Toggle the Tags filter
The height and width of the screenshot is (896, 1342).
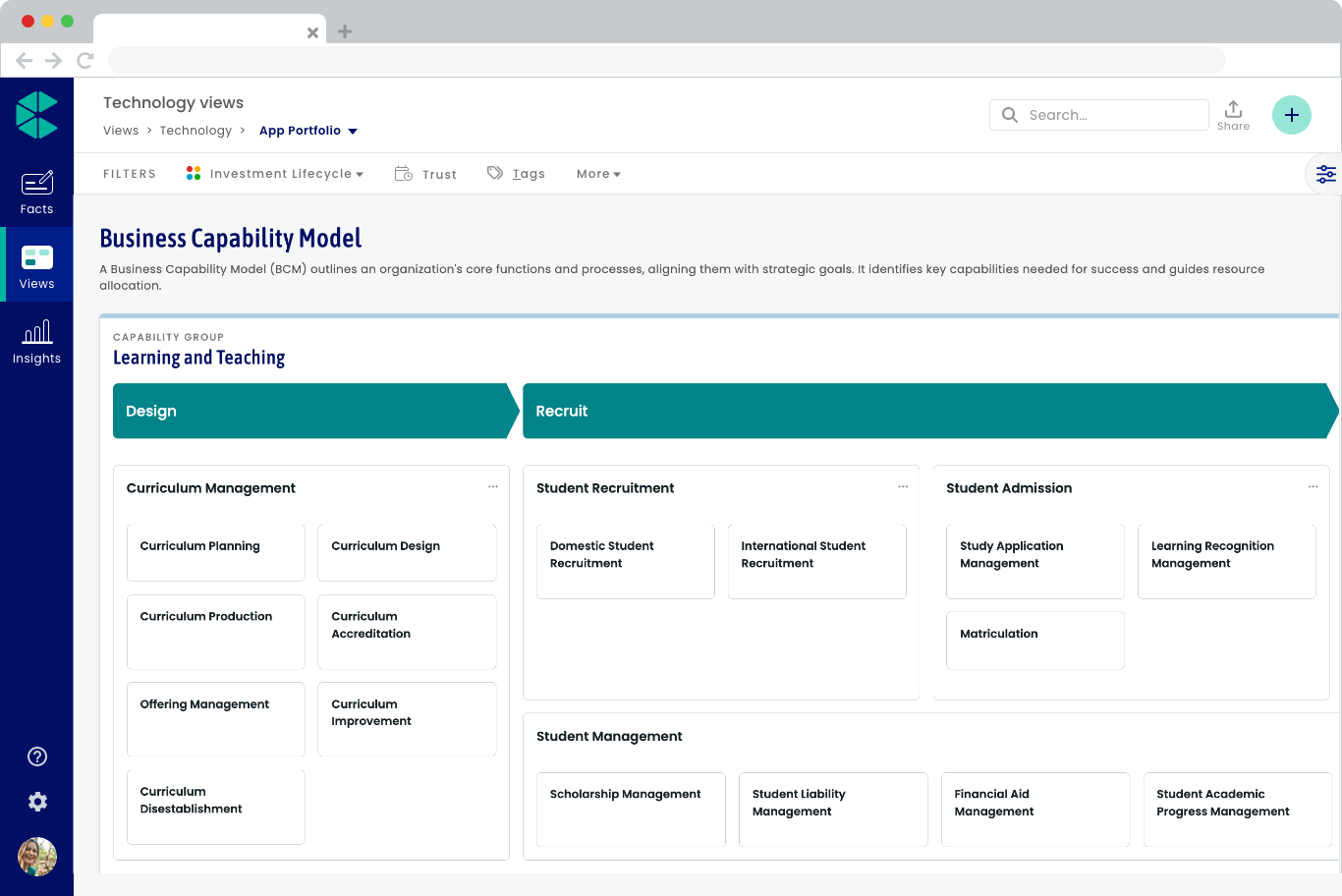coord(516,174)
